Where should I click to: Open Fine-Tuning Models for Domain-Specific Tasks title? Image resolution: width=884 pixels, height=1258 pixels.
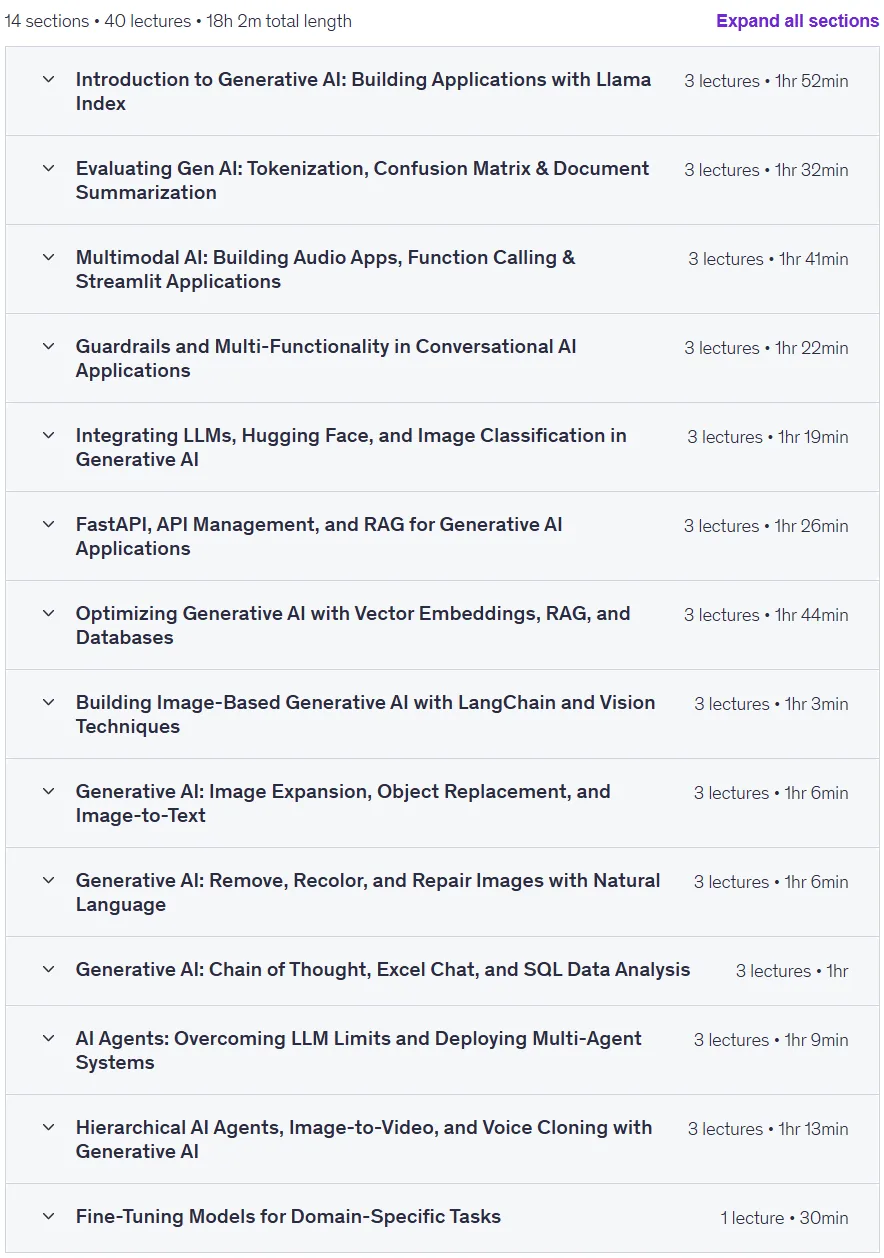tap(288, 1216)
